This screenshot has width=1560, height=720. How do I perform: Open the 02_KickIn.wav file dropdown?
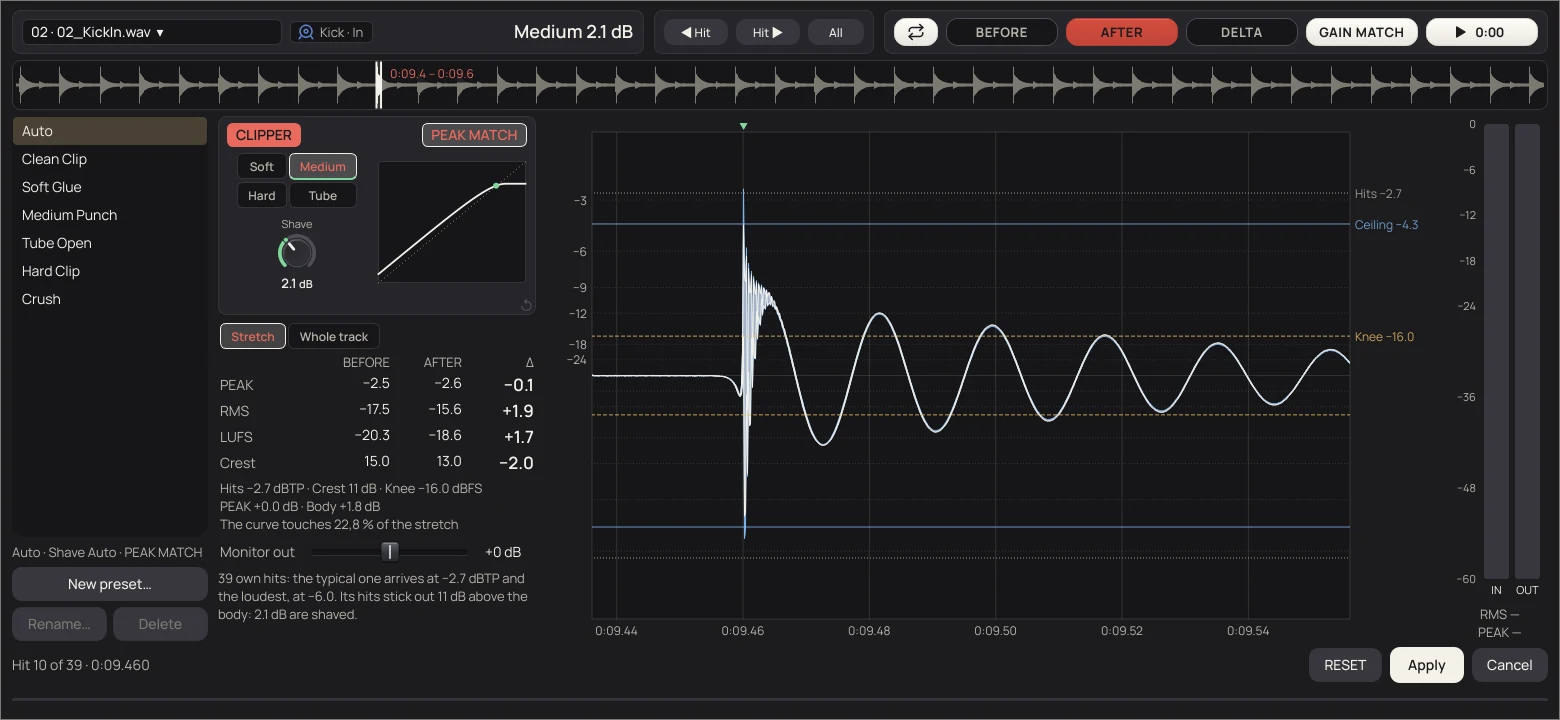tap(152, 32)
